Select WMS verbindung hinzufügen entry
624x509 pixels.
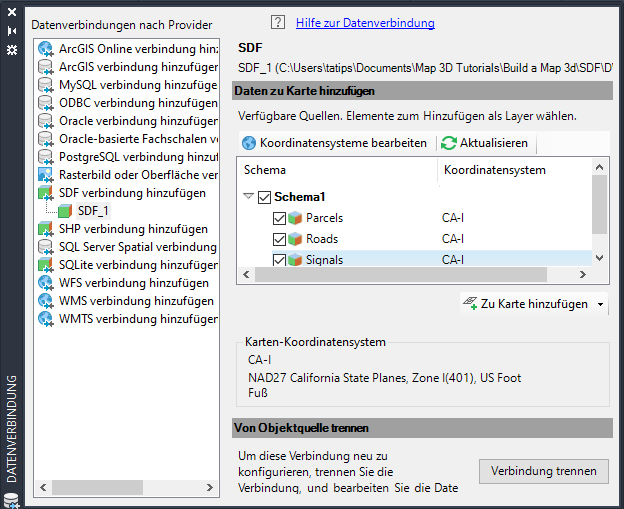pos(136,301)
